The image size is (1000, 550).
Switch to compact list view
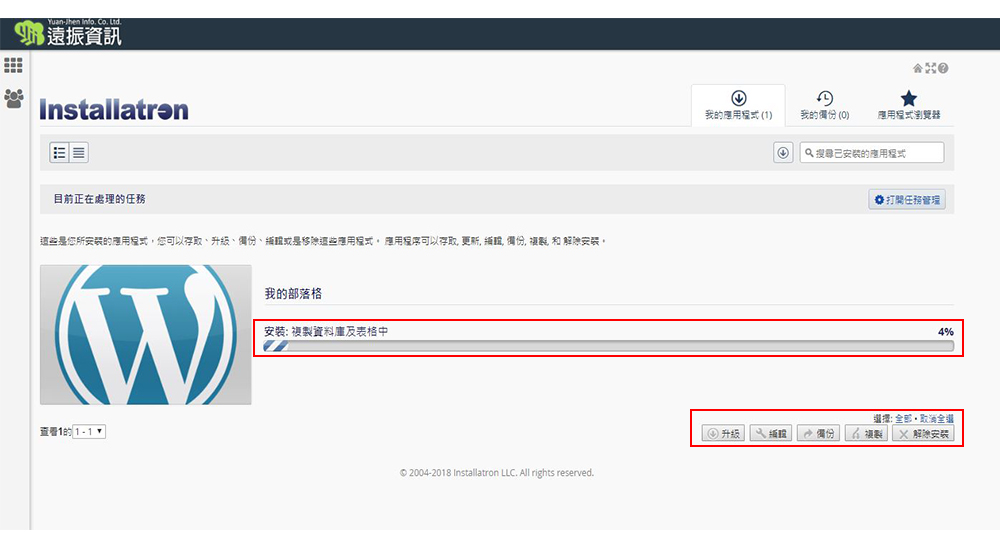(x=78, y=152)
